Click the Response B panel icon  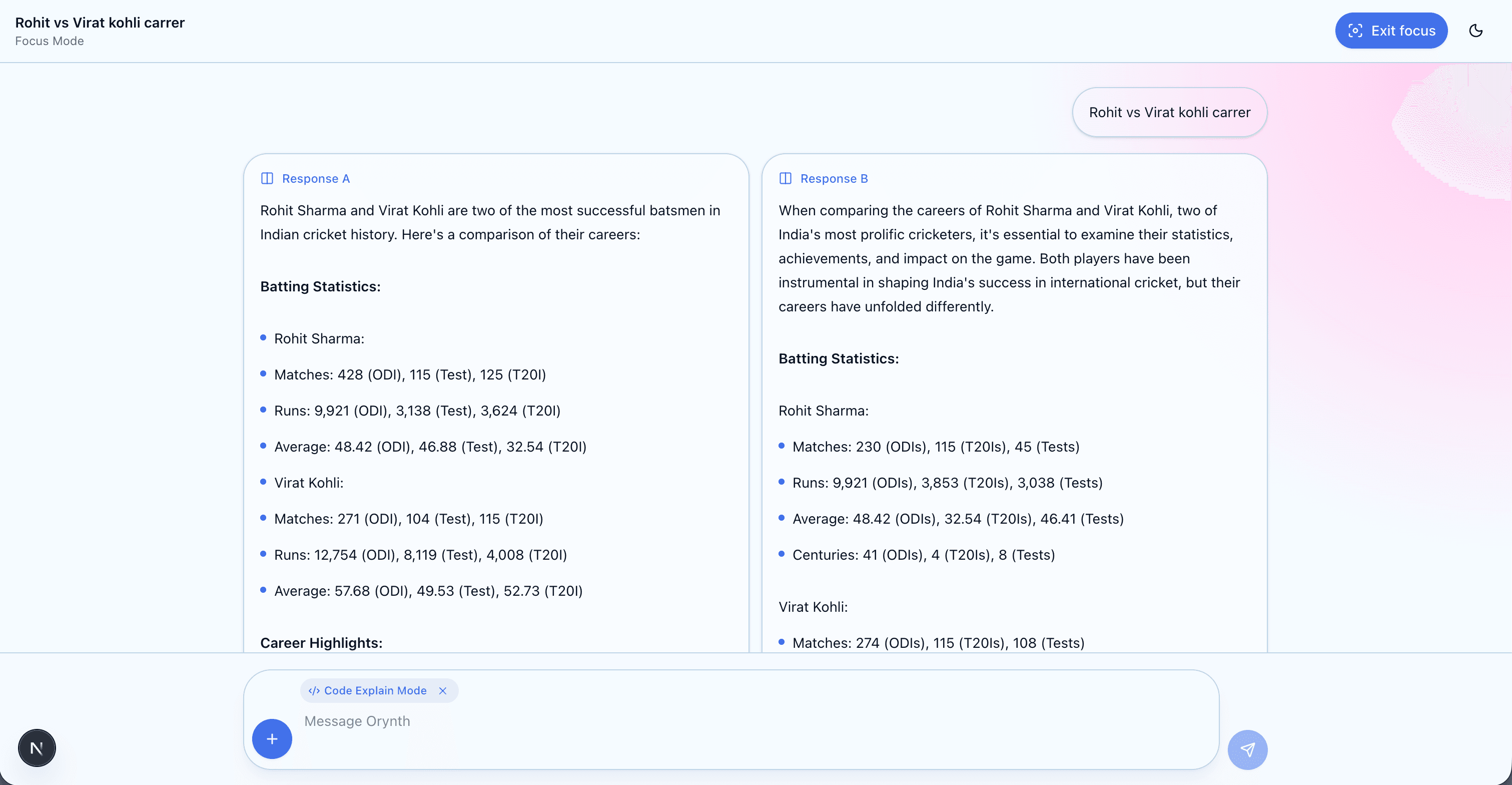(786, 179)
